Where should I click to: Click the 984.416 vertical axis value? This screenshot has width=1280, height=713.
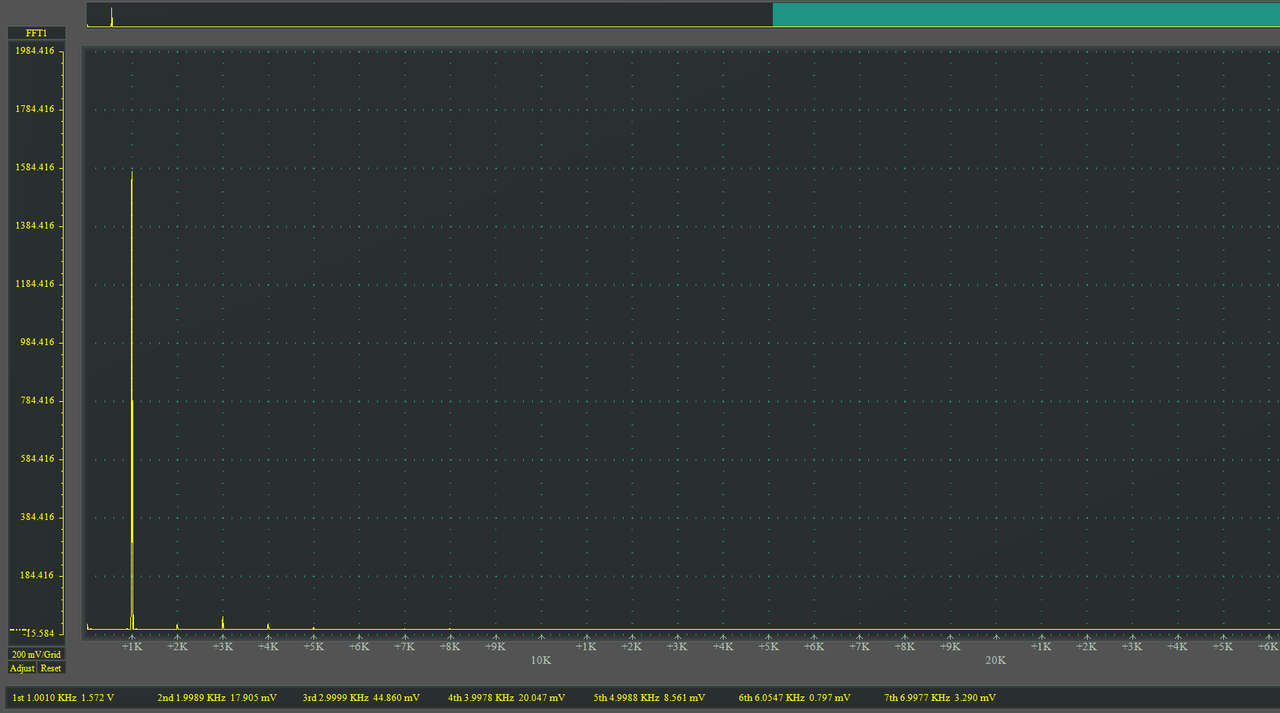tap(36, 342)
